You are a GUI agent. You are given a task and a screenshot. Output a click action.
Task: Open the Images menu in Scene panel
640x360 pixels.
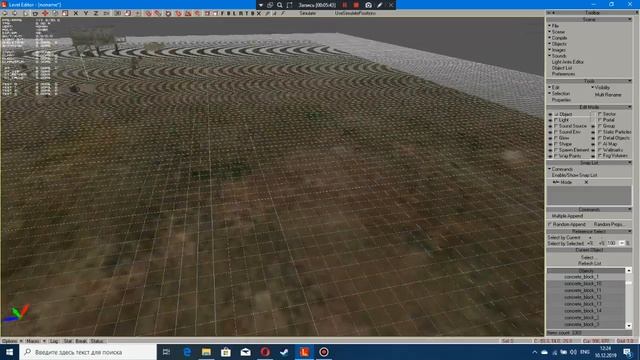[x=558, y=50]
